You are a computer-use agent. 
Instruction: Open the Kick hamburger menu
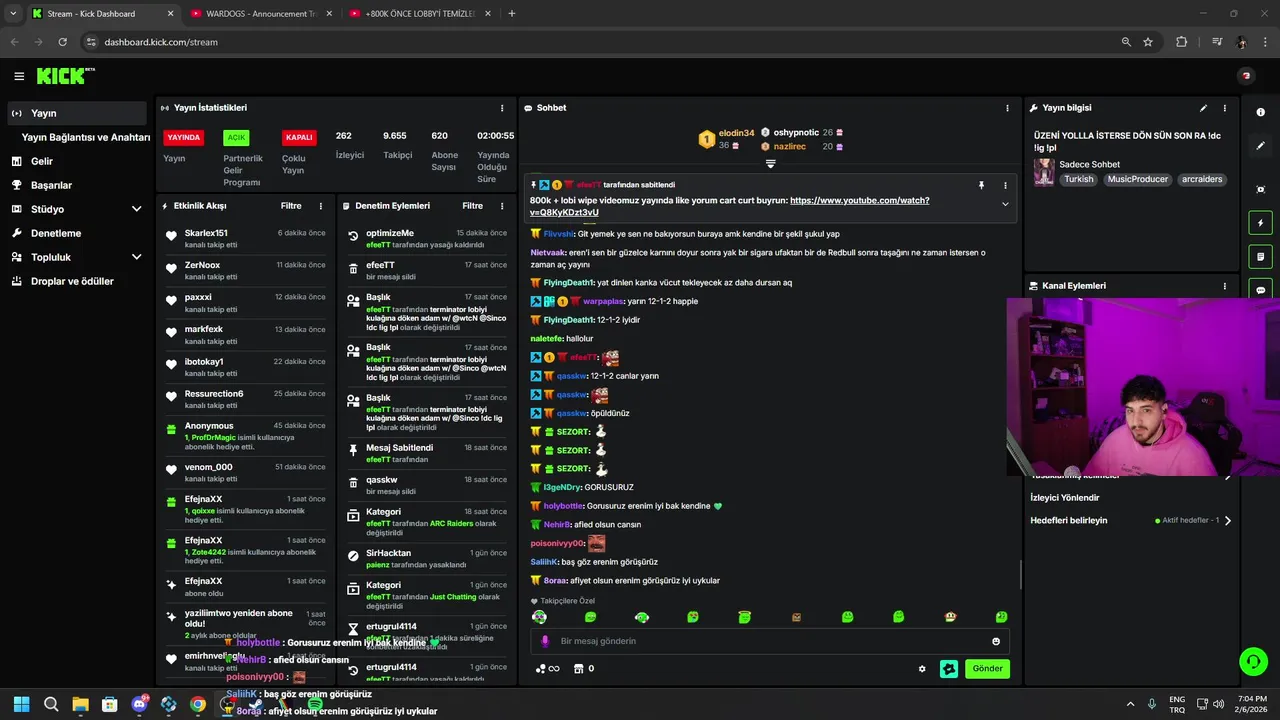[19, 76]
